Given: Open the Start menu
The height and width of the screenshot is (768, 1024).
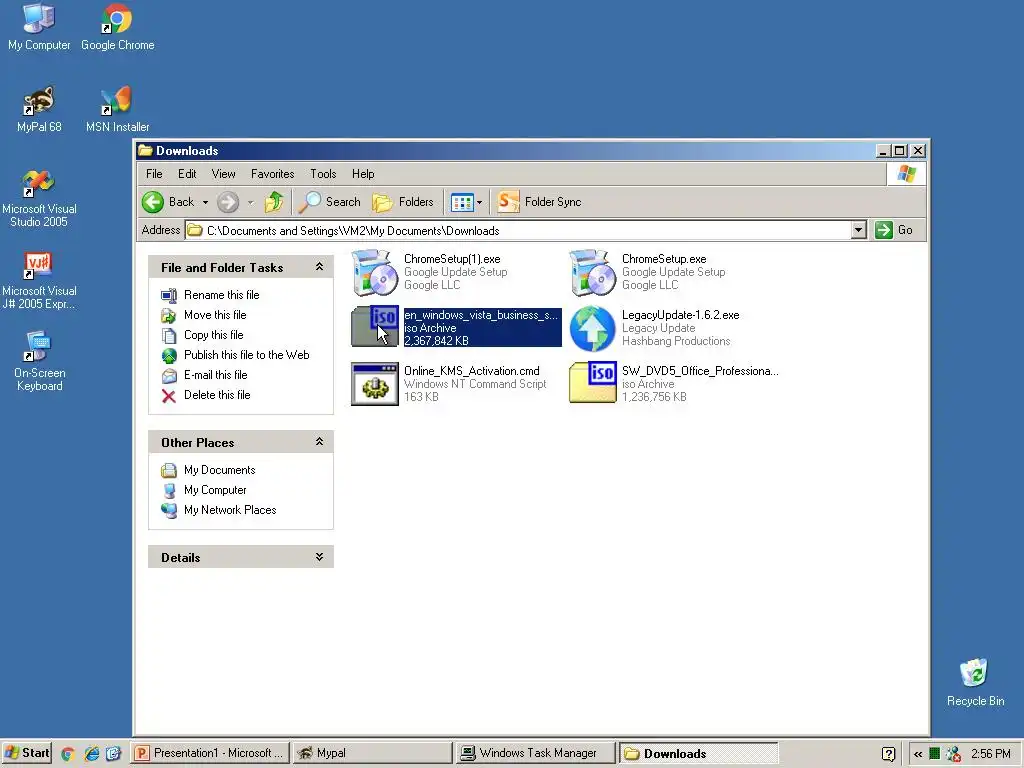Looking at the screenshot, I should point(27,754).
